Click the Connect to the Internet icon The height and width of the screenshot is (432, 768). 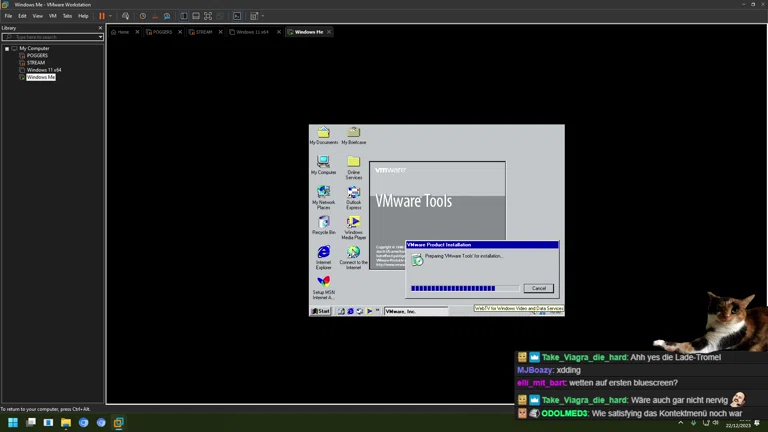[354, 258]
